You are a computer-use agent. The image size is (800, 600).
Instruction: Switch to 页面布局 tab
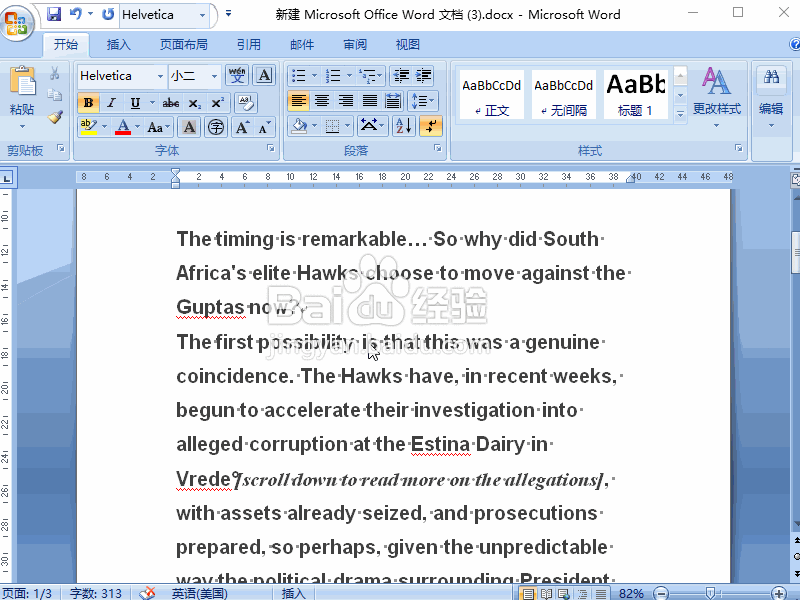pyautogui.click(x=184, y=45)
